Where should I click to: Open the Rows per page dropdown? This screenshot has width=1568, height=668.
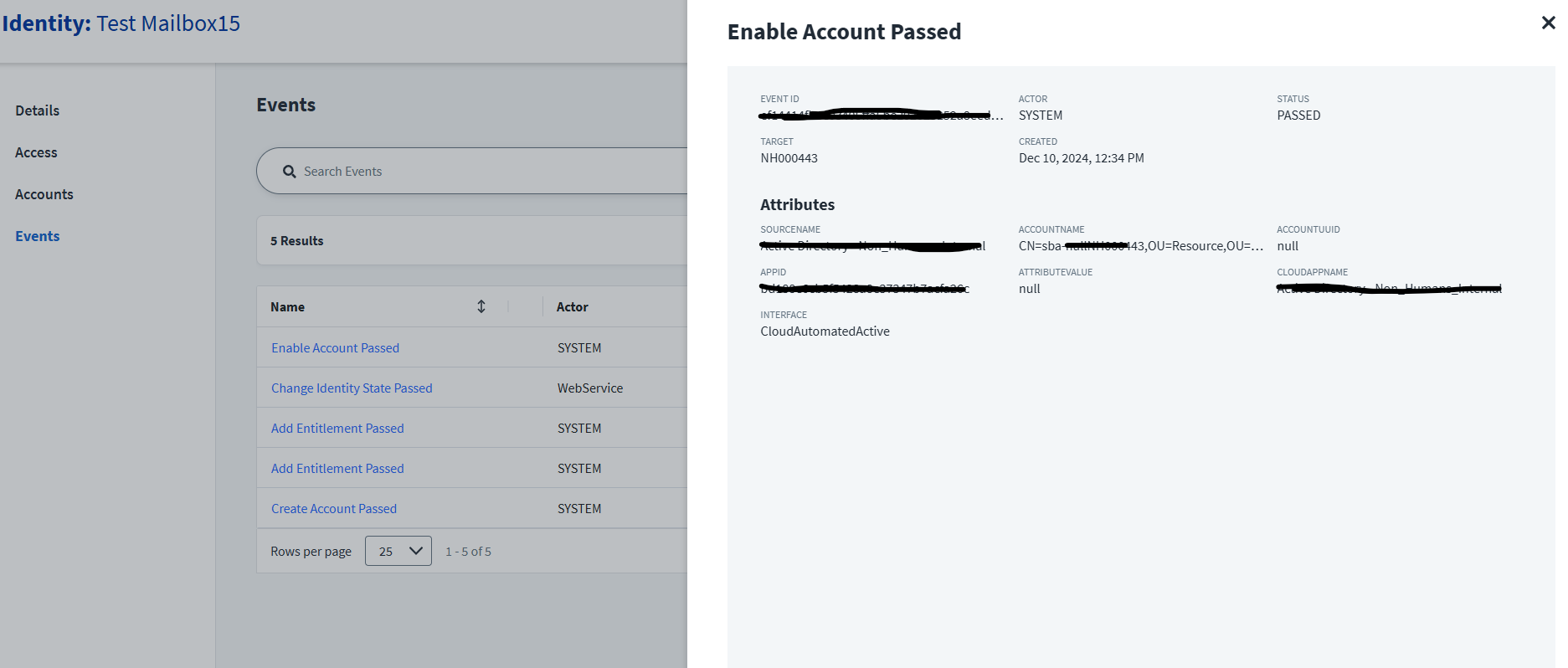398,551
